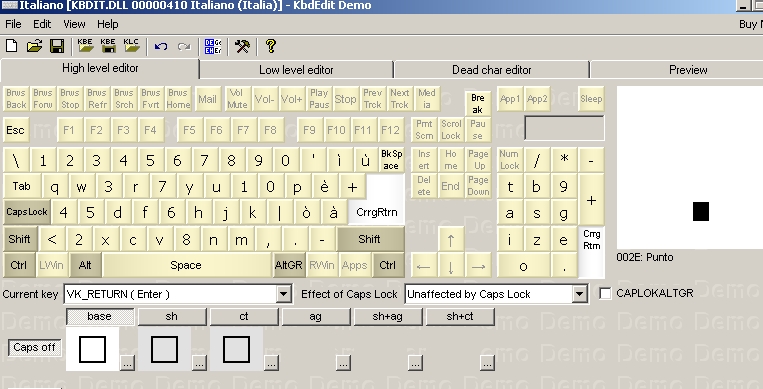763x389 pixels.
Task: Select the sh+ag modifier button
Action: pyautogui.click(x=387, y=316)
